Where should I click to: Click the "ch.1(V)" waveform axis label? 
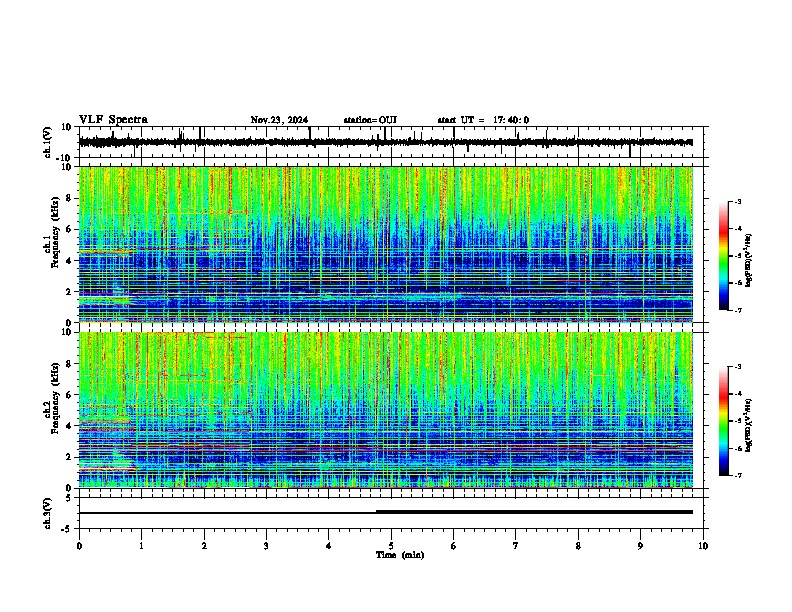pyautogui.click(x=48, y=142)
